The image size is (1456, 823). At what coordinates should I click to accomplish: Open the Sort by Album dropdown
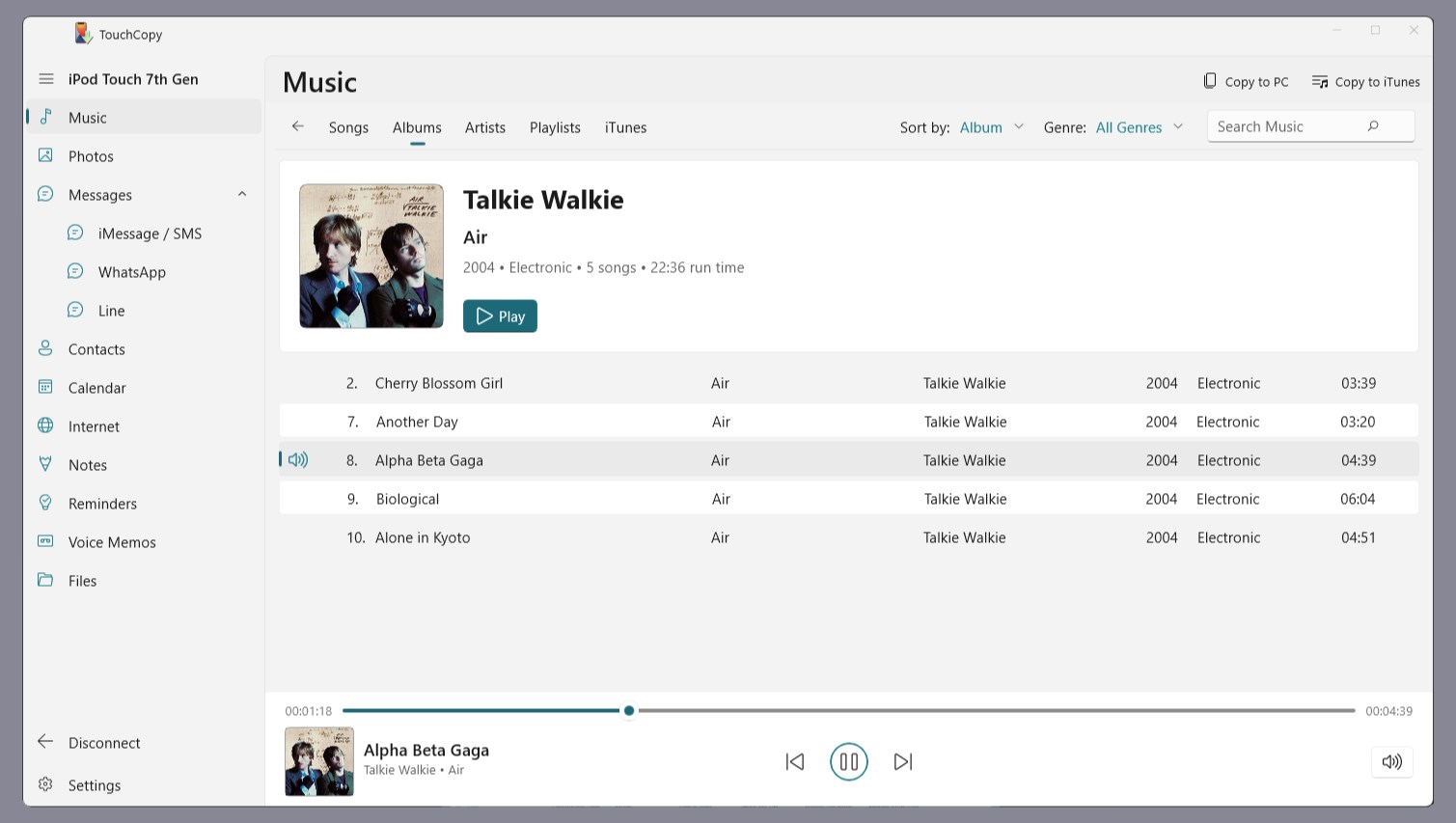[x=992, y=127]
